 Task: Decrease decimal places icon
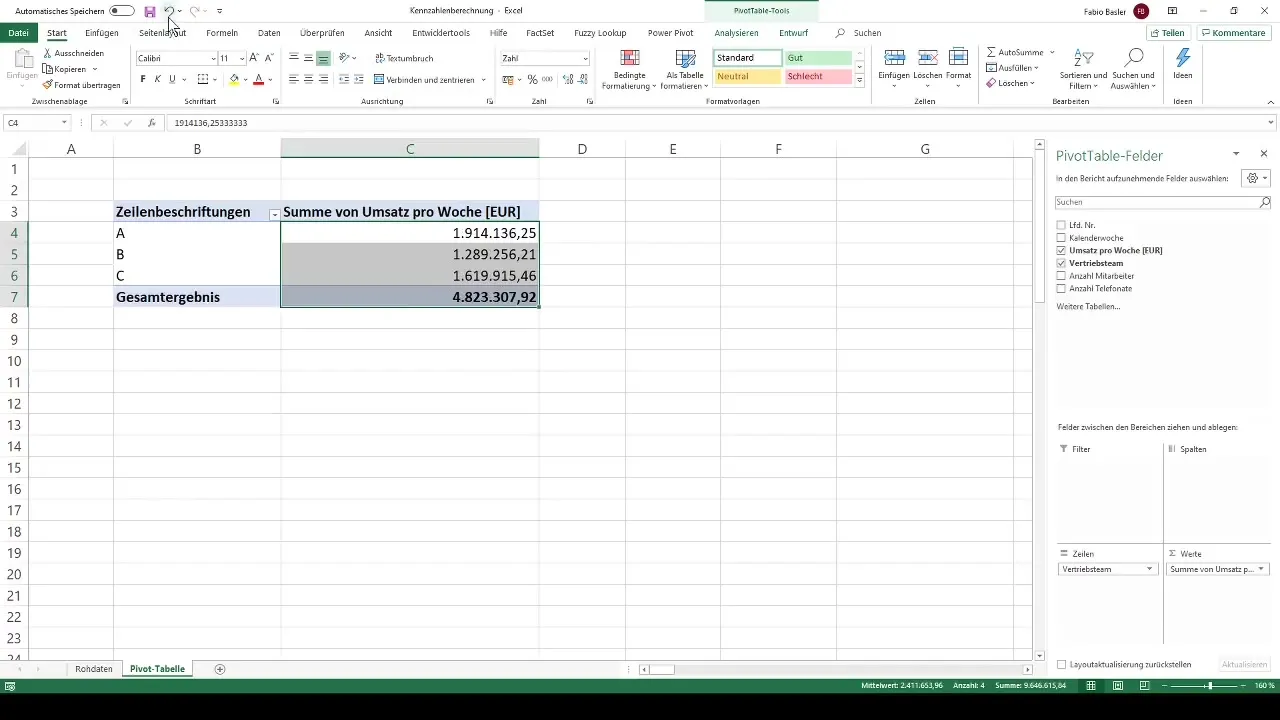click(583, 79)
